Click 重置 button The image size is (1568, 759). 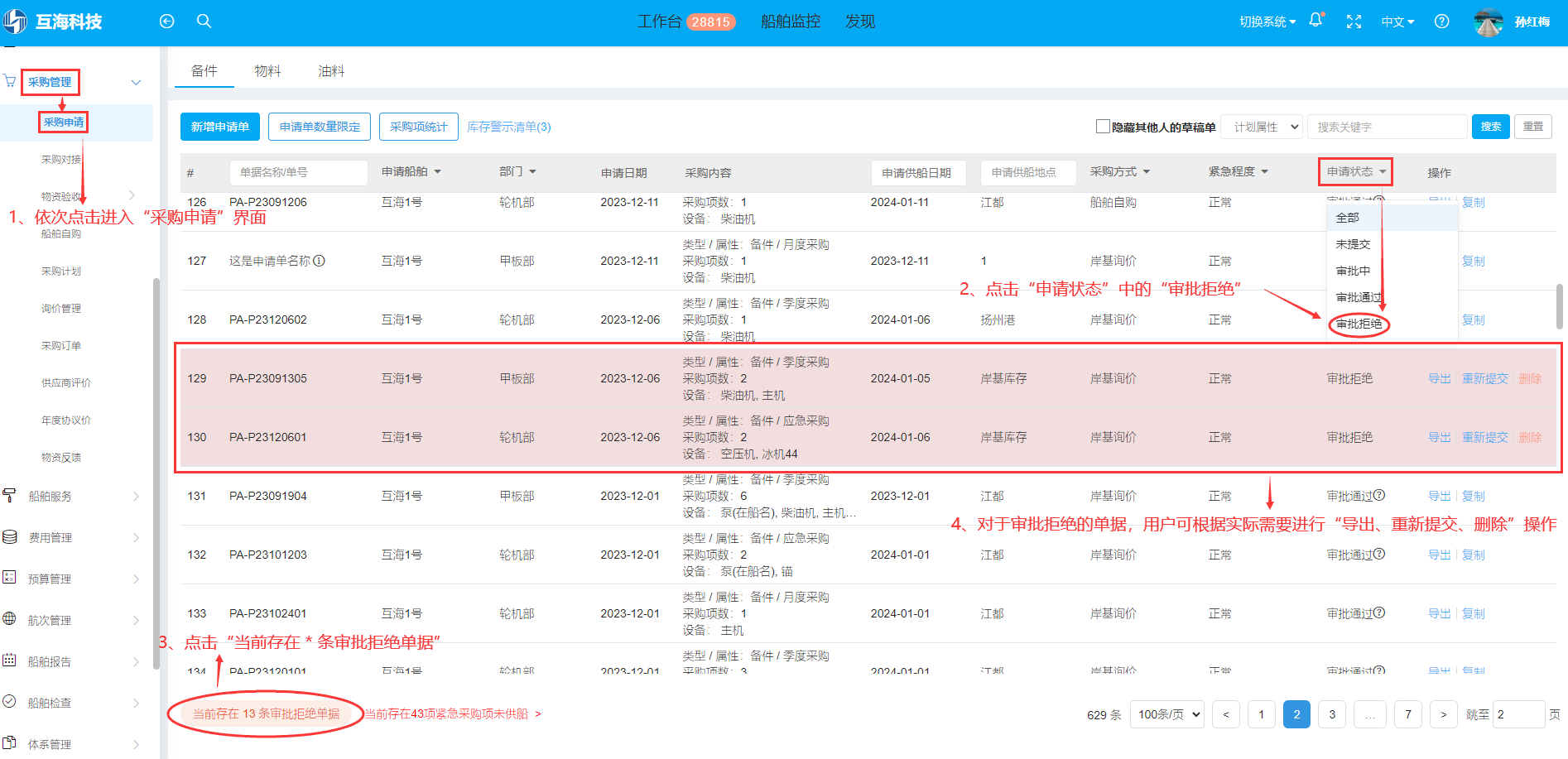click(x=1533, y=127)
